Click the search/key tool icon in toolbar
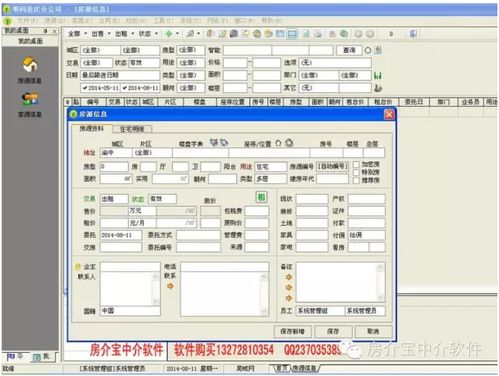This screenshot has height=376, width=499. click(190, 33)
